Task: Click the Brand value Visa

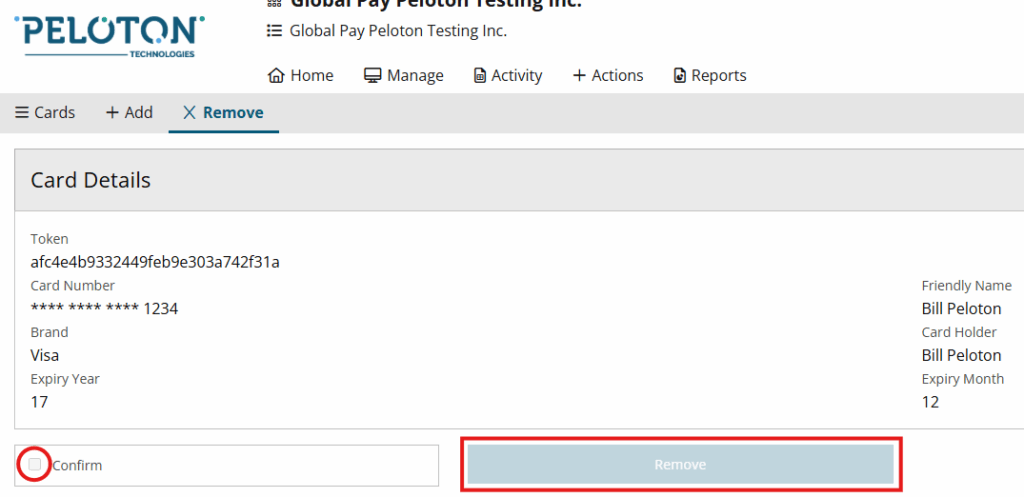Action: point(45,355)
